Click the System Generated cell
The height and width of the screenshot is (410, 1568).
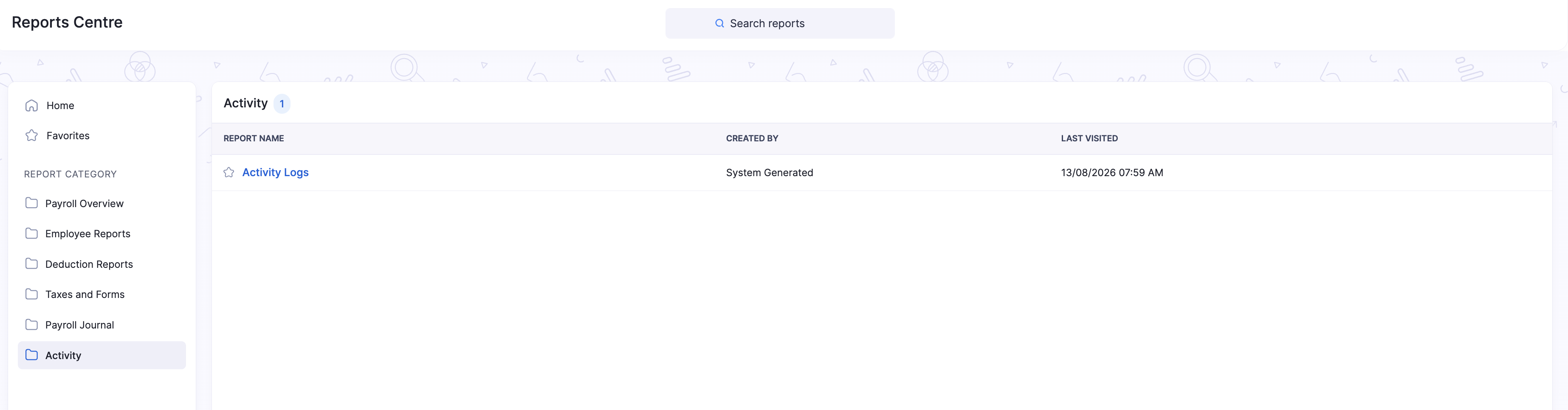coord(770,173)
